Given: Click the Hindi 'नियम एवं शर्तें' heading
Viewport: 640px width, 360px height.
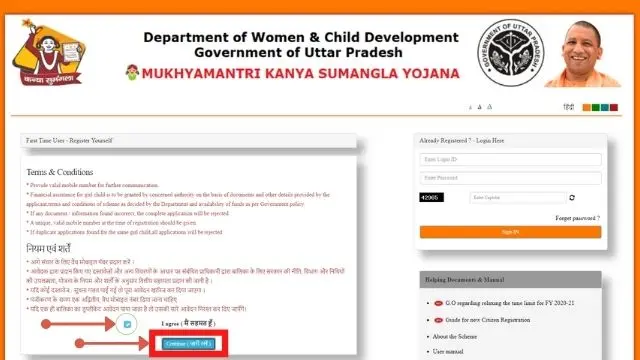Looking at the screenshot, I should click(x=49, y=249).
